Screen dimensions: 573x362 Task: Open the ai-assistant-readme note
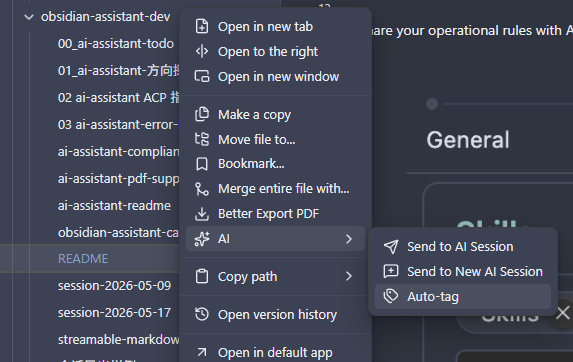click(x=114, y=206)
